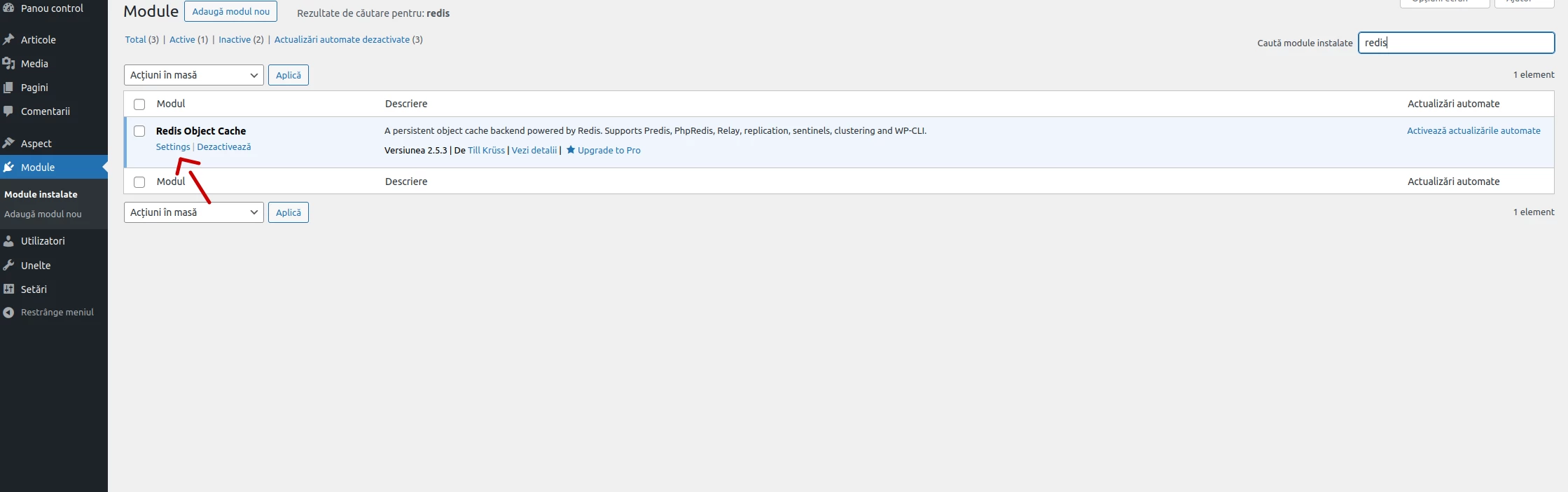The height and width of the screenshot is (492, 1568).
Task: Click the Aspect paintbrush icon
Action: [x=9, y=144]
